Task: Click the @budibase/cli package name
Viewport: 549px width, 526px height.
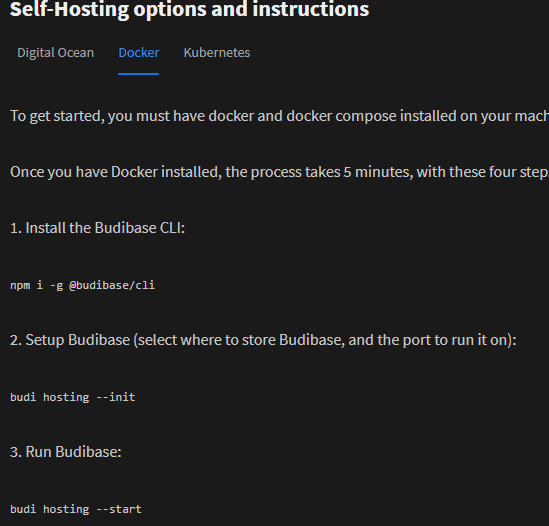Action: 112,285
